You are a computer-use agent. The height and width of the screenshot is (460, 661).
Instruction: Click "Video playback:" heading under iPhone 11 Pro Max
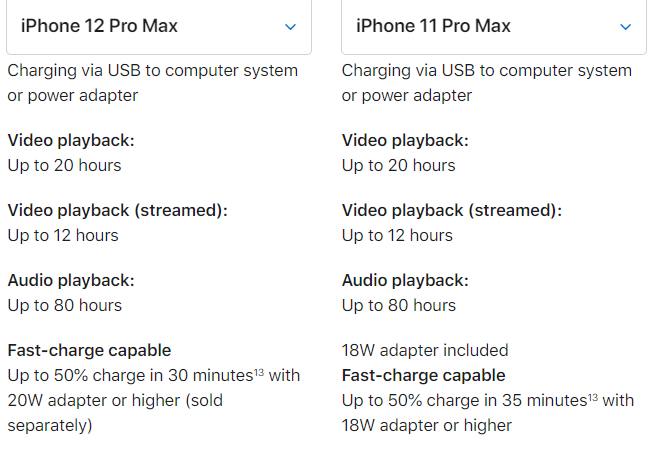click(x=405, y=141)
